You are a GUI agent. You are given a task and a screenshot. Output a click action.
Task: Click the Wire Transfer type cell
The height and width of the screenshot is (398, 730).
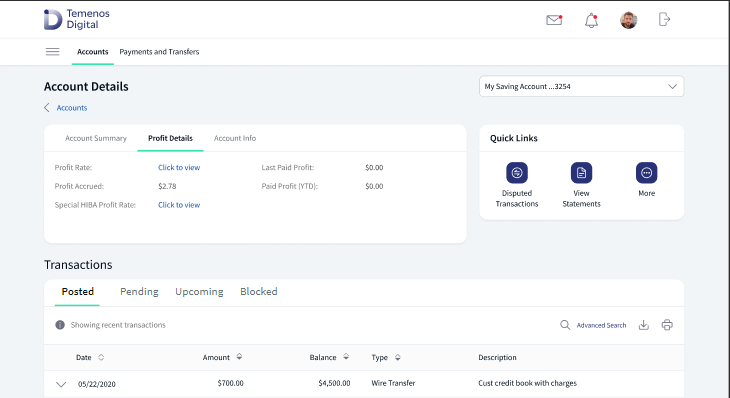coord(393,383)
